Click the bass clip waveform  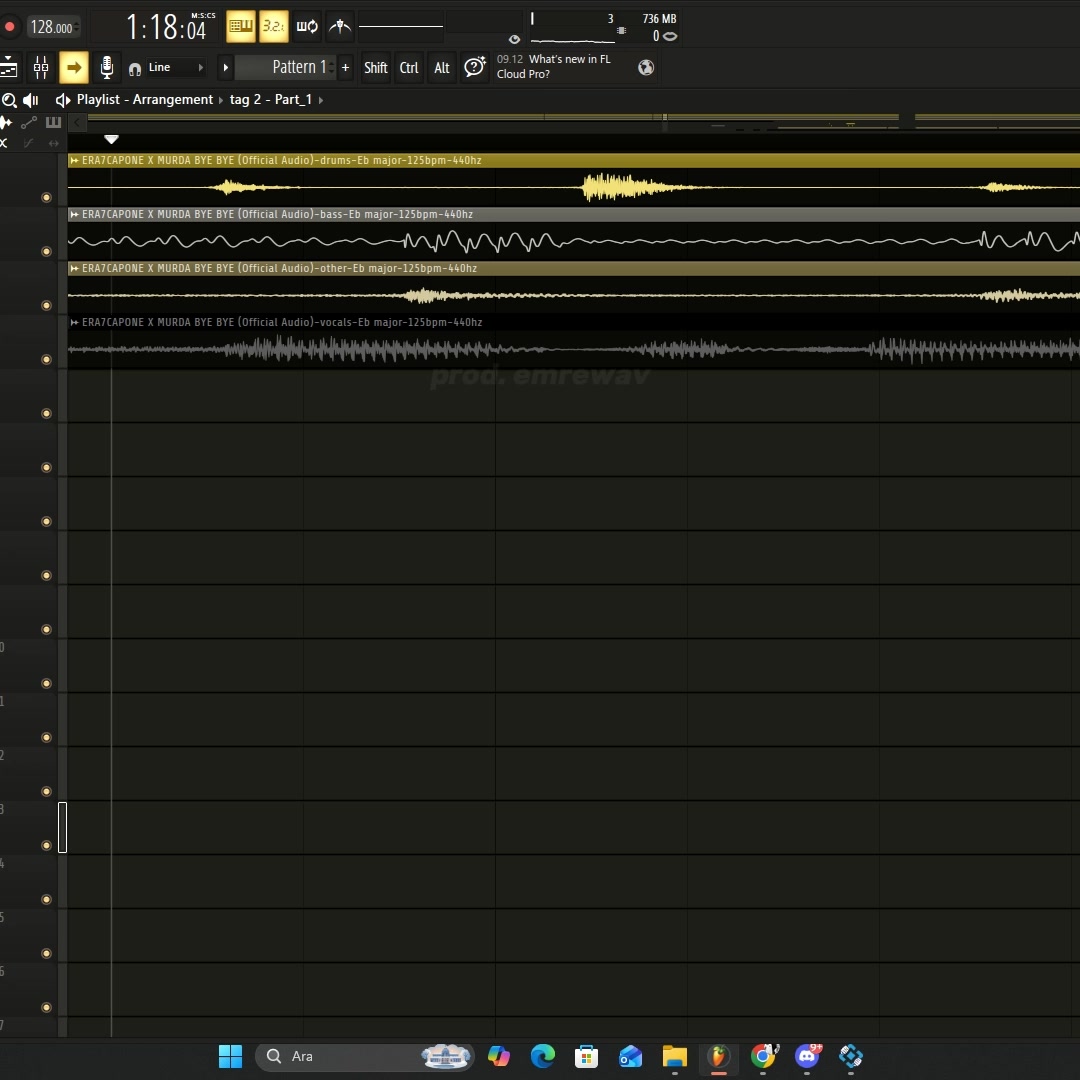point(574,241)
